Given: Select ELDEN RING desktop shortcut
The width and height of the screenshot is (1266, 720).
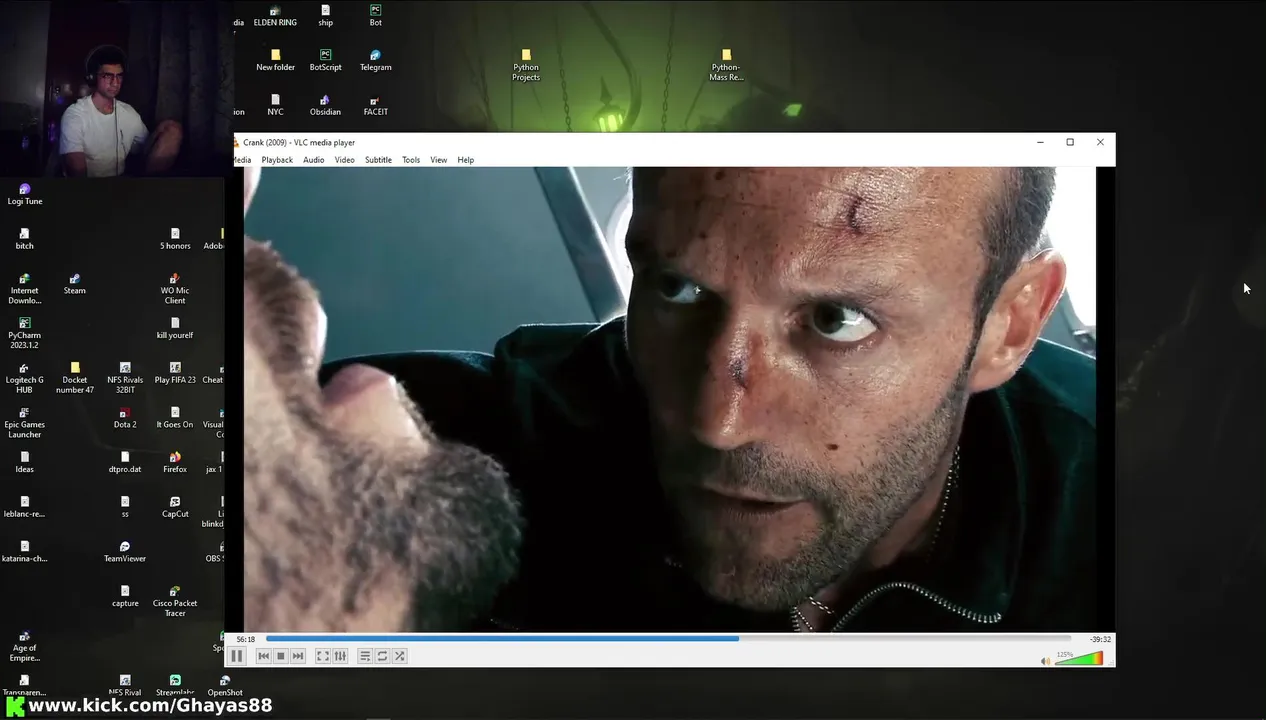Looking at the screenshot, I should pos(275,16).
